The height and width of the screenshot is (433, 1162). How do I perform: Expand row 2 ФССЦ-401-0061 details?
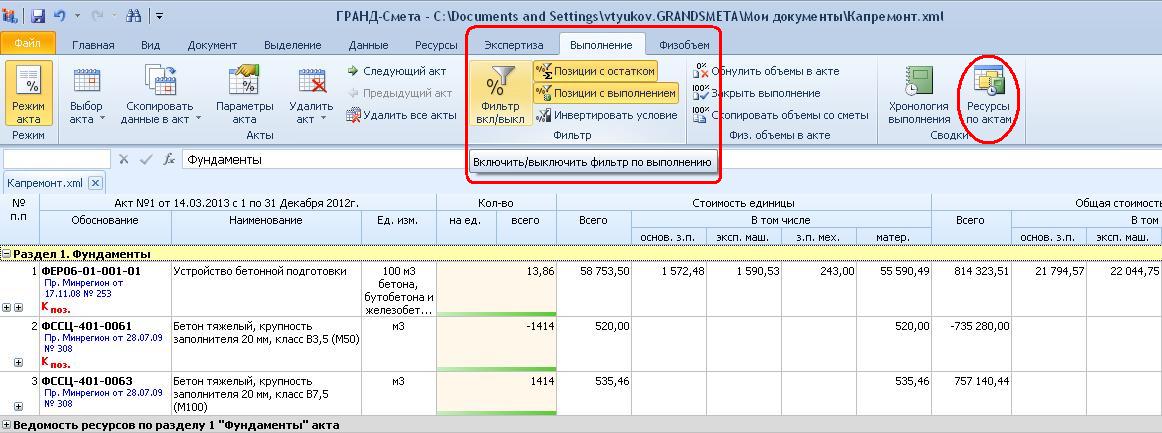[x=18, y=363]
